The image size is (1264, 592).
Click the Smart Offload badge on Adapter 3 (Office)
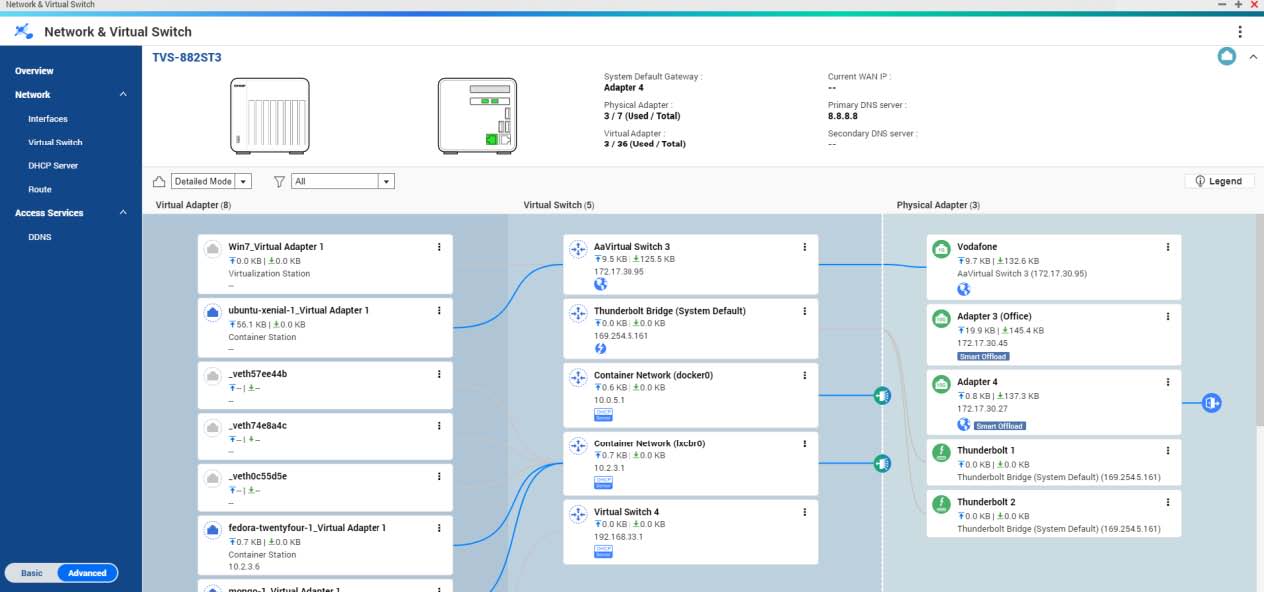click(983, 356)
